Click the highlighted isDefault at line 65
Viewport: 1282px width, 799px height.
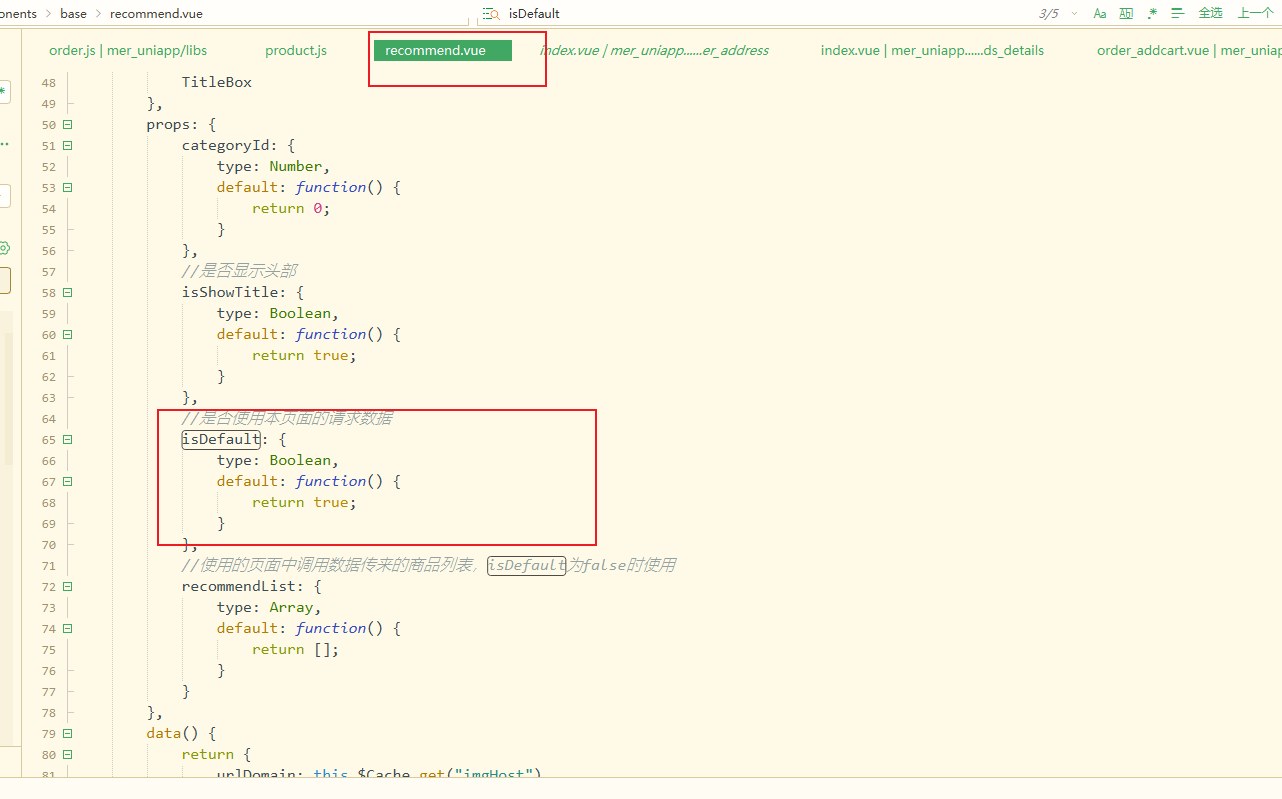click(221, 440)
